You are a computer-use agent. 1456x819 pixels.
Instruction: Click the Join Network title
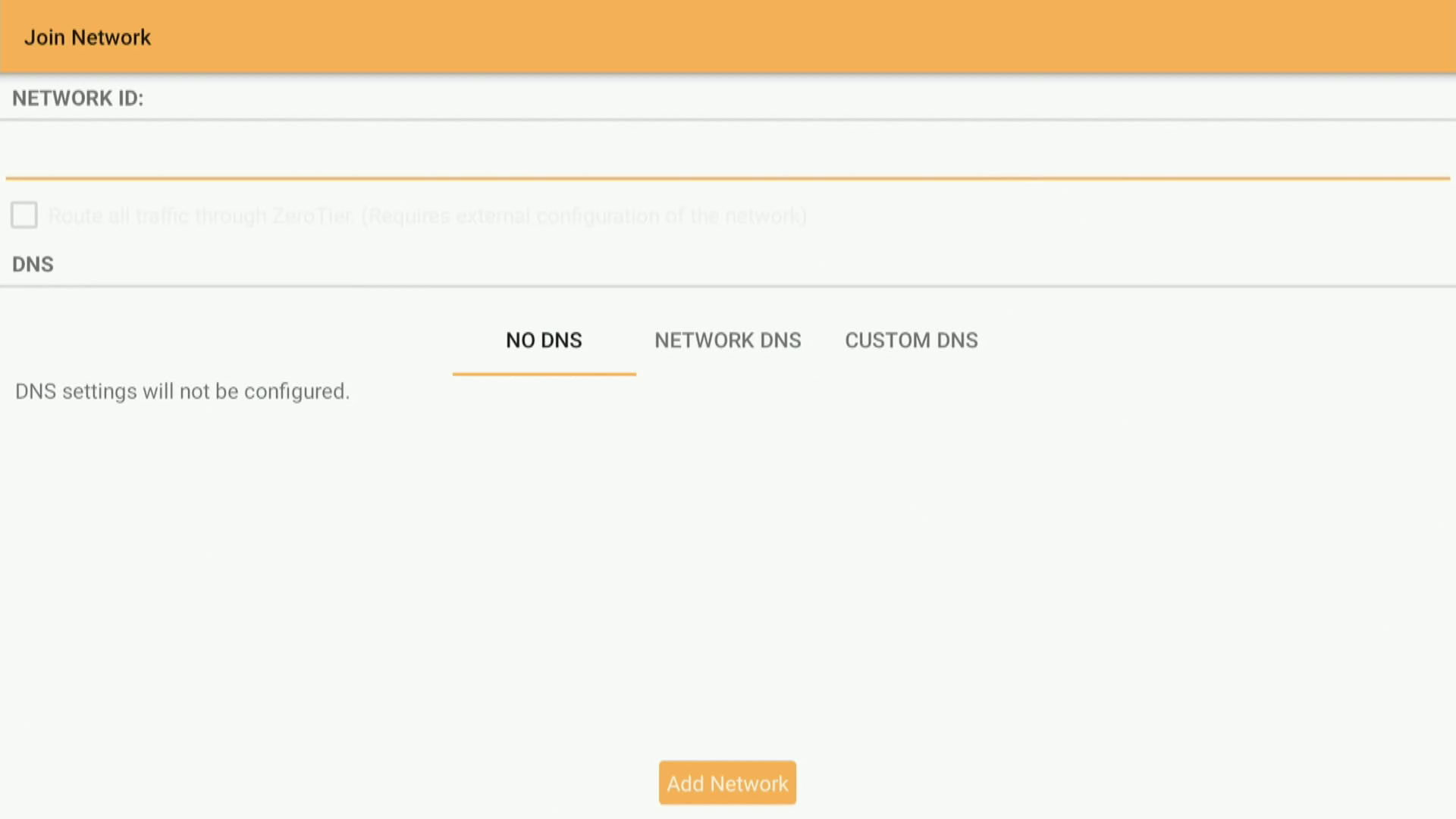(x=87, y=37)
